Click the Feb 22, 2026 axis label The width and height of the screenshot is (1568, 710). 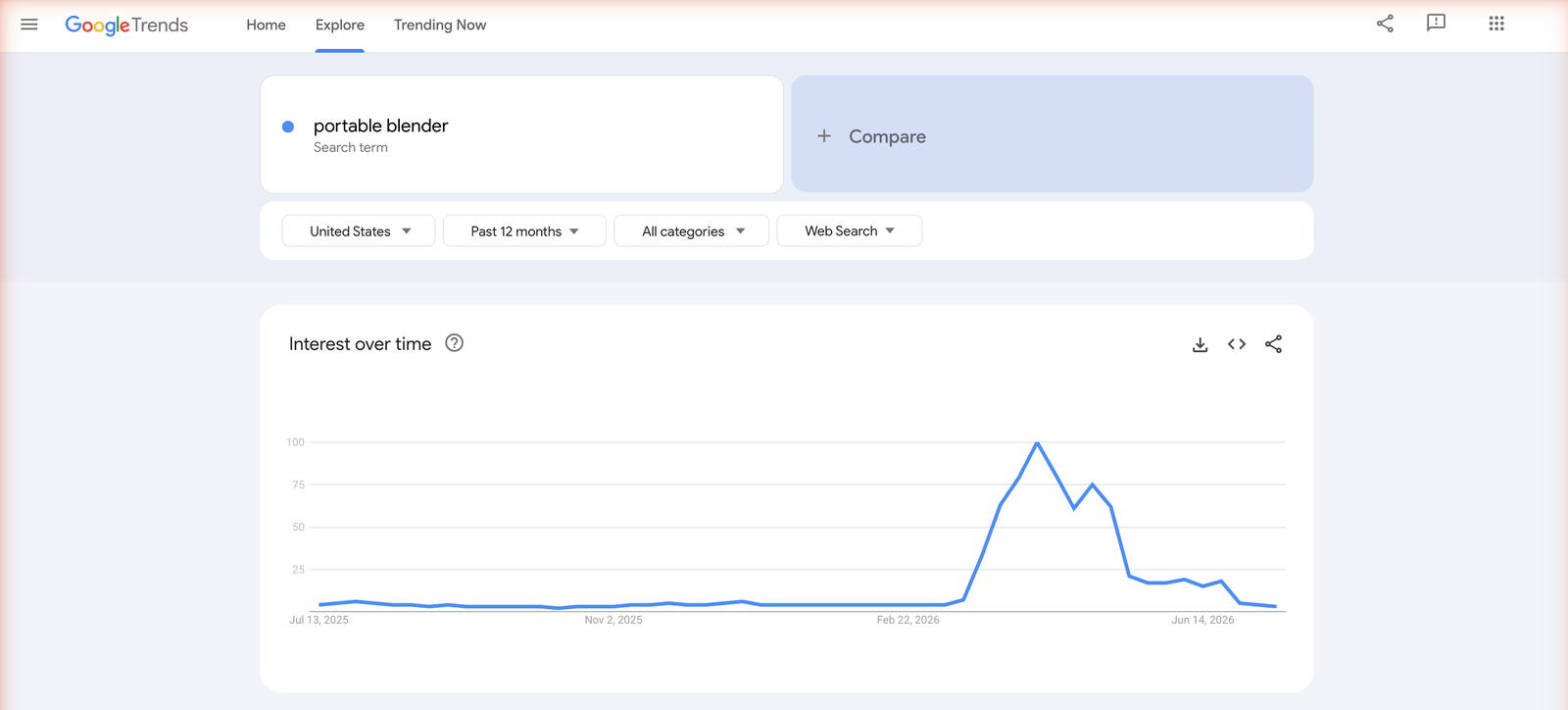click(907, 620)
